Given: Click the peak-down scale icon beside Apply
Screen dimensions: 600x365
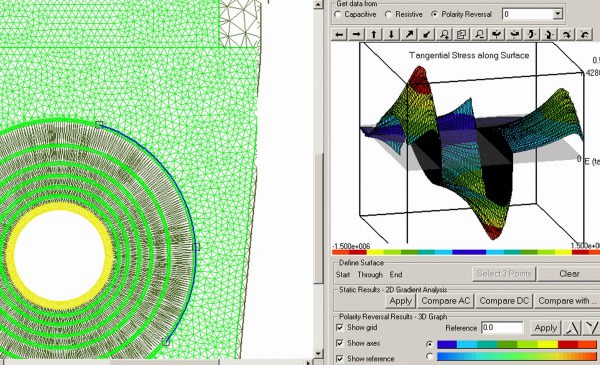Looking at the screenshot, I should coord(591,328).
